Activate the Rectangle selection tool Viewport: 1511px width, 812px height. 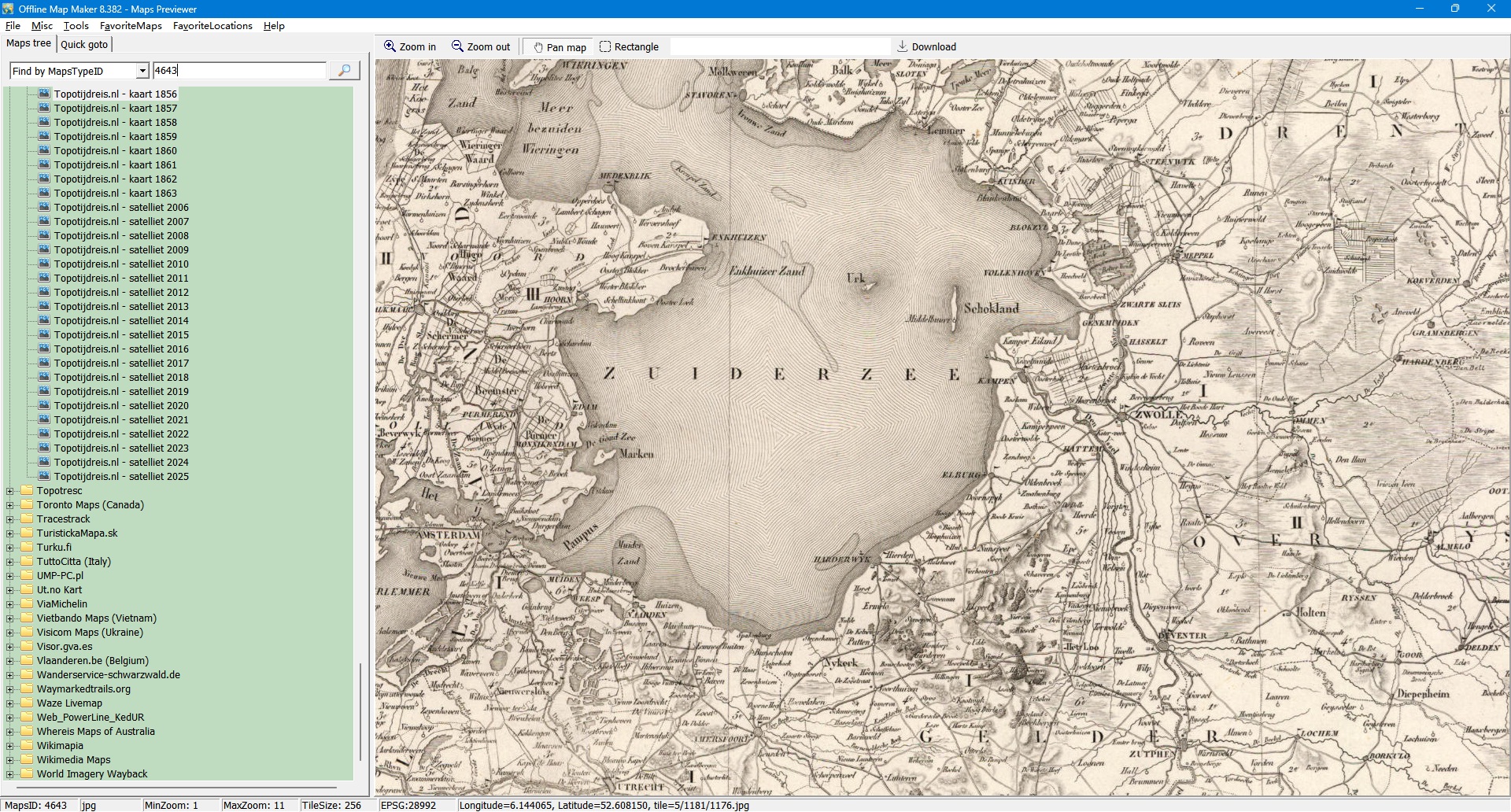click(x=605, y=46)
